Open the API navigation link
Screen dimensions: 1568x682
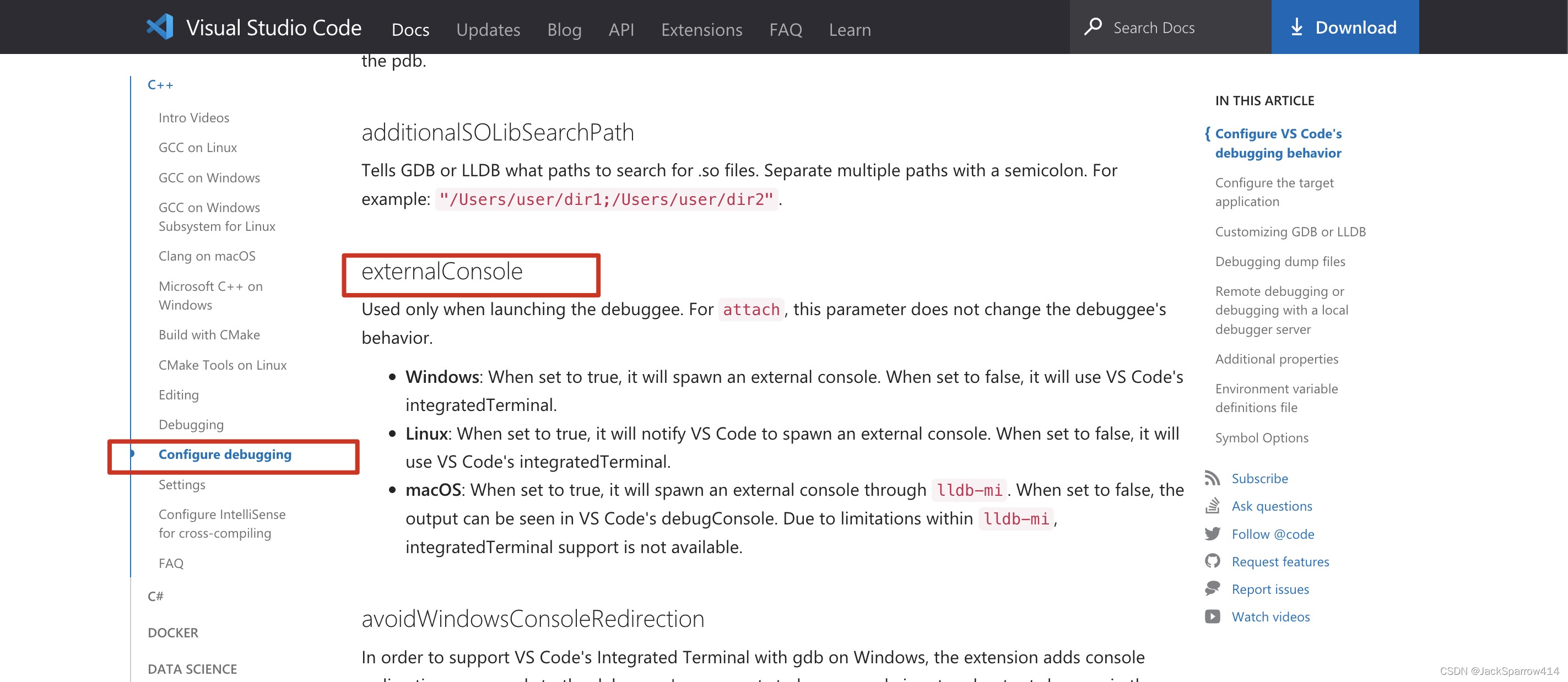[621, 29]
